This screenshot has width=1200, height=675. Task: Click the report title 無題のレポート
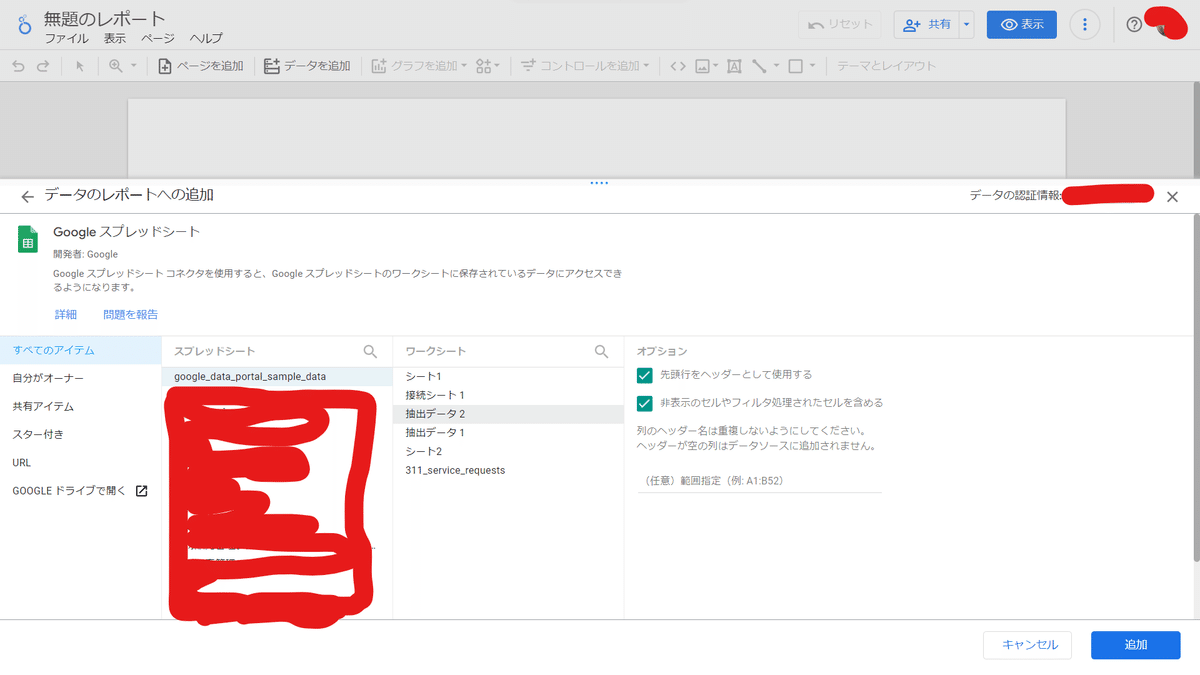point(105,18)
